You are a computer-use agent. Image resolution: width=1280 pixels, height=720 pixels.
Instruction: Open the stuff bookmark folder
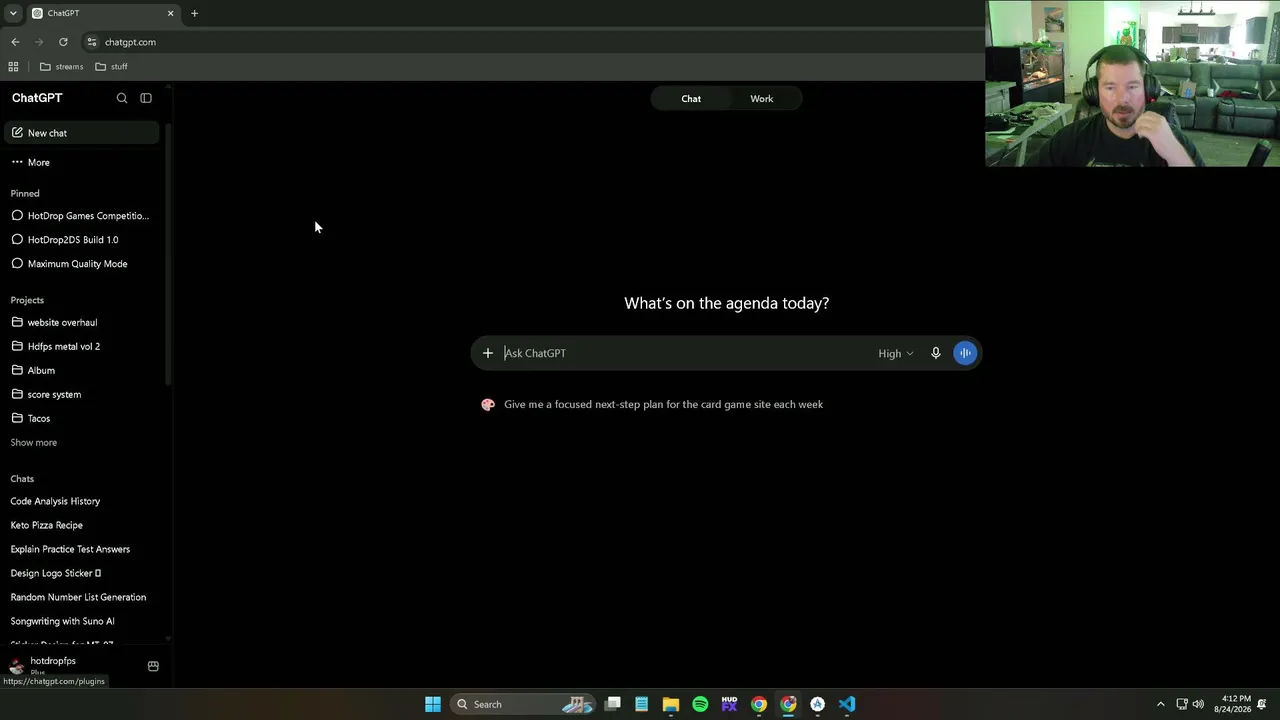111,67
